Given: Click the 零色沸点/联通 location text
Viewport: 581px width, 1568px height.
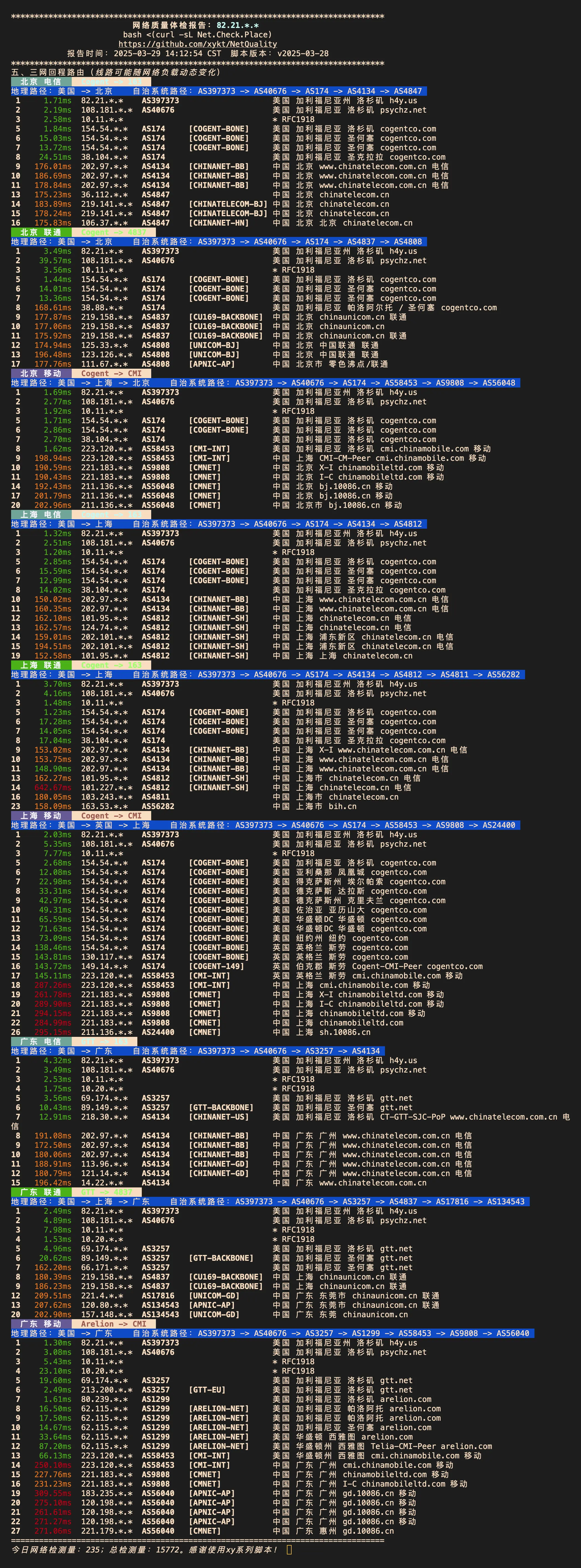Looking at the screenshot, I should (359, 364).
